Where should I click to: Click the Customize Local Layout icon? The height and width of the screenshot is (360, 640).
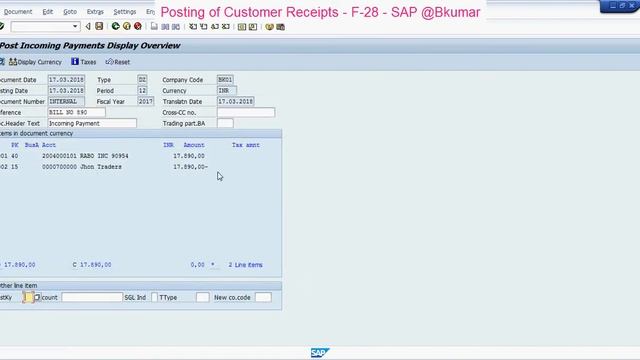tap(280, 27)
